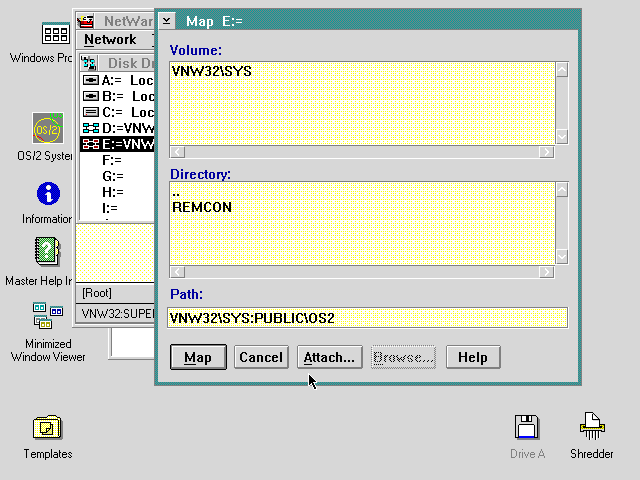
Task: Click Volume list scroll down arrow
Action: (562, 137)
